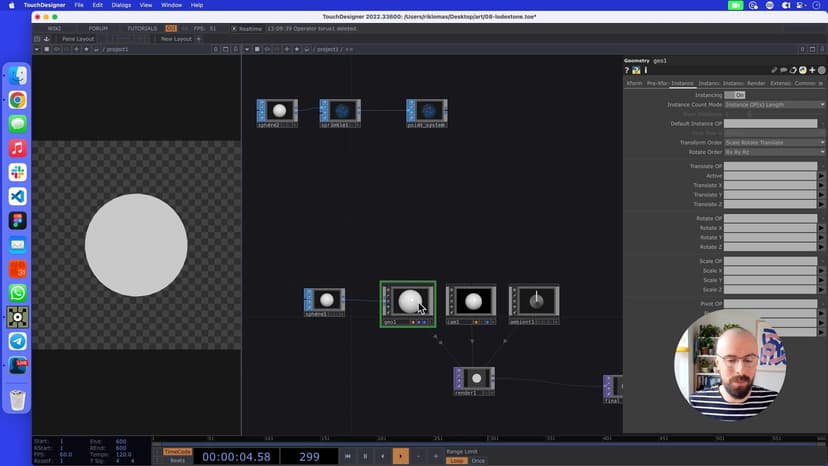Viewport: 828px width, 466px height.
Task: Click the TimeCode button
Action: click(177, 451)
